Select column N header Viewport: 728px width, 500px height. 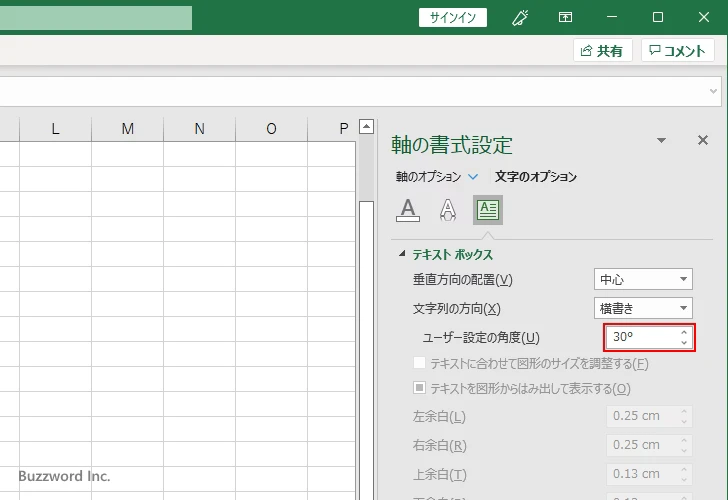coord(200,129)
